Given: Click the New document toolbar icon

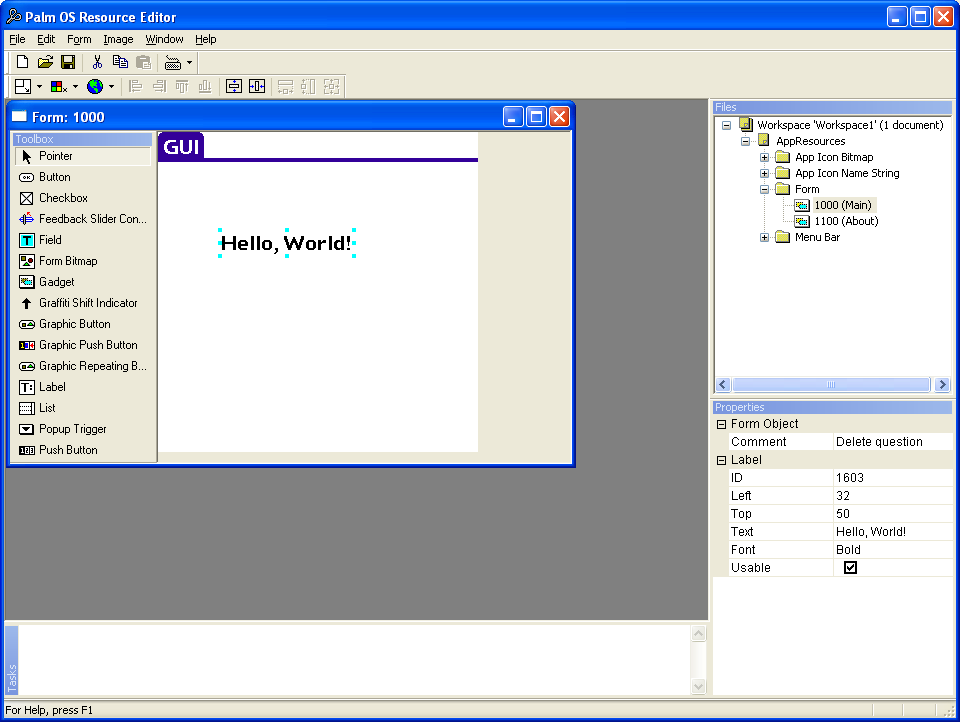Looking at the screenshot, I should pyautogui.click(x=22, y=62).
